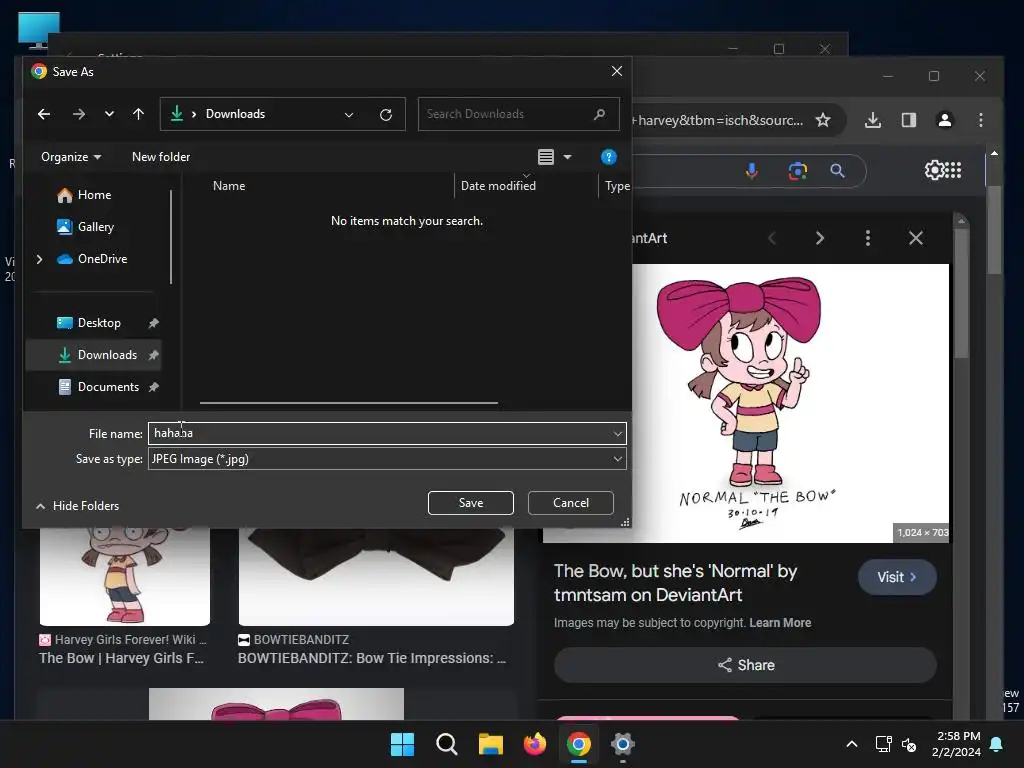
Task: Open BOWTIEBANDITZ Bow Tie Impressions link
Action: pos(372,658)
